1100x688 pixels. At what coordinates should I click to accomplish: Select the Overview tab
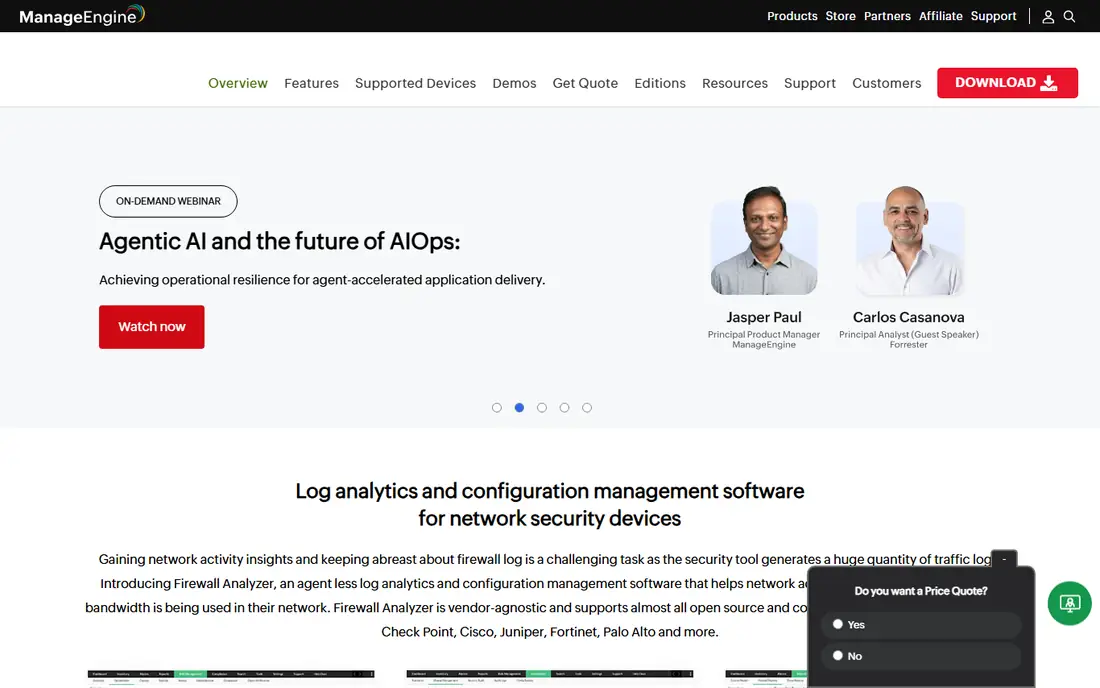pyautogui.click(x=238, y=83)
